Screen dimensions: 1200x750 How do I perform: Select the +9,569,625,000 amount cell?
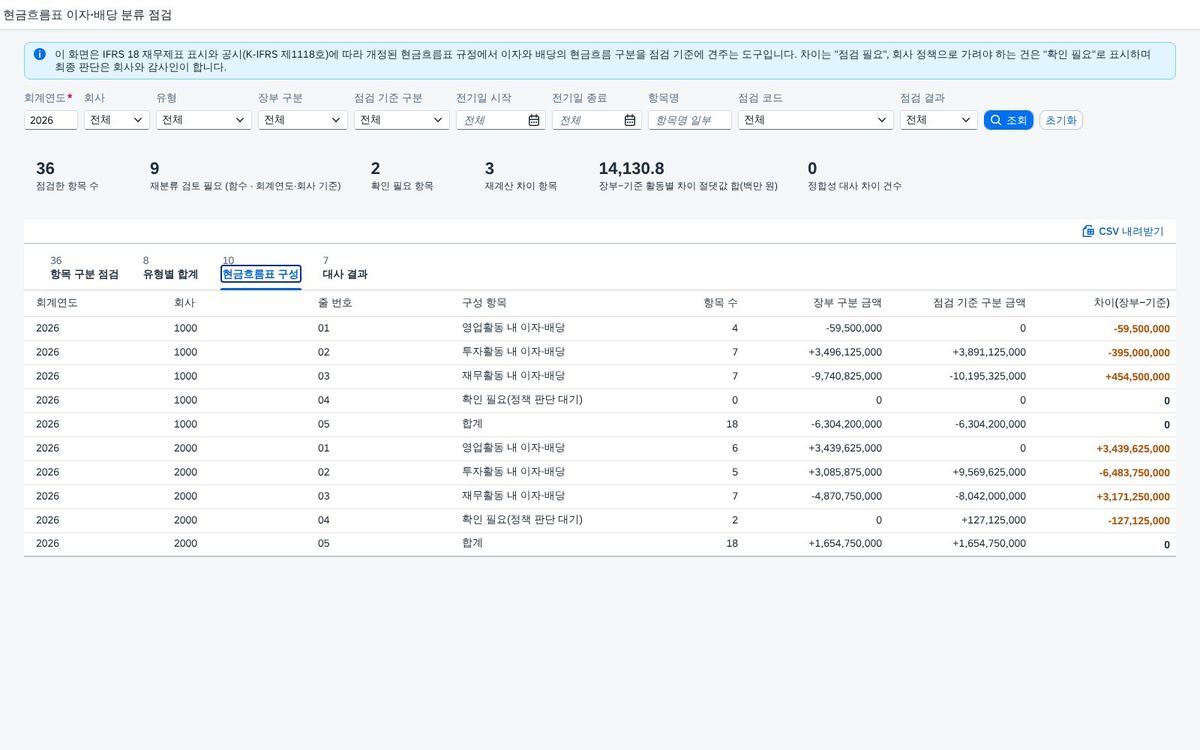coord(989,472)
